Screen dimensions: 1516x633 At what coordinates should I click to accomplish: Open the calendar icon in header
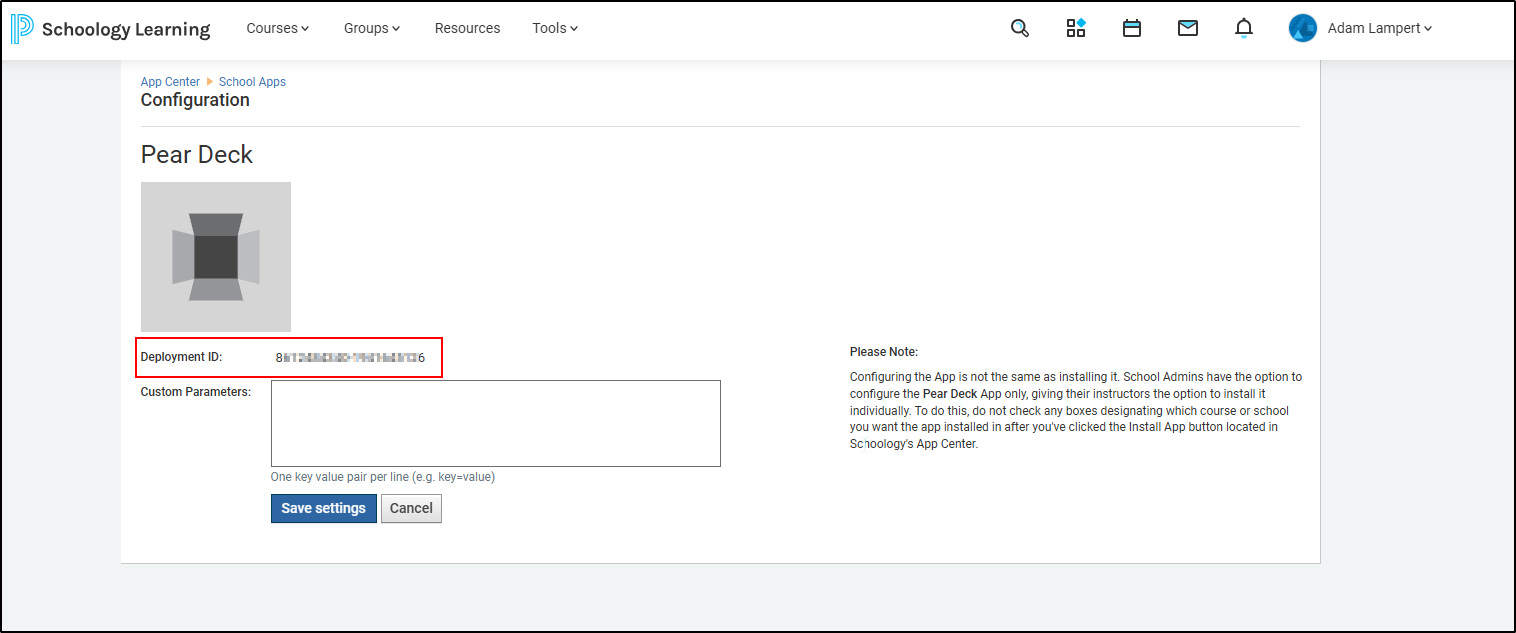1132,29
